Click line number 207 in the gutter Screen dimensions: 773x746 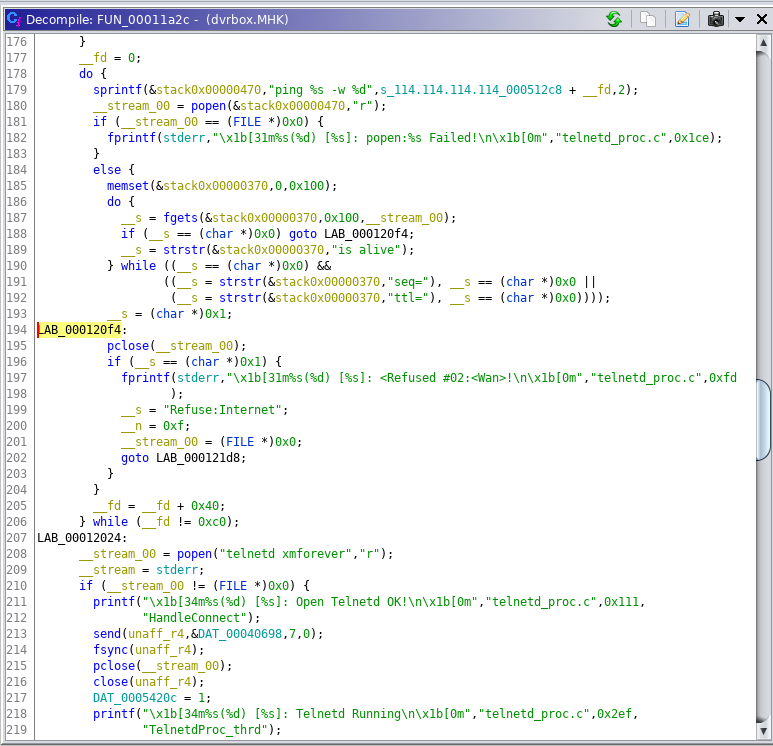point(17,538)
